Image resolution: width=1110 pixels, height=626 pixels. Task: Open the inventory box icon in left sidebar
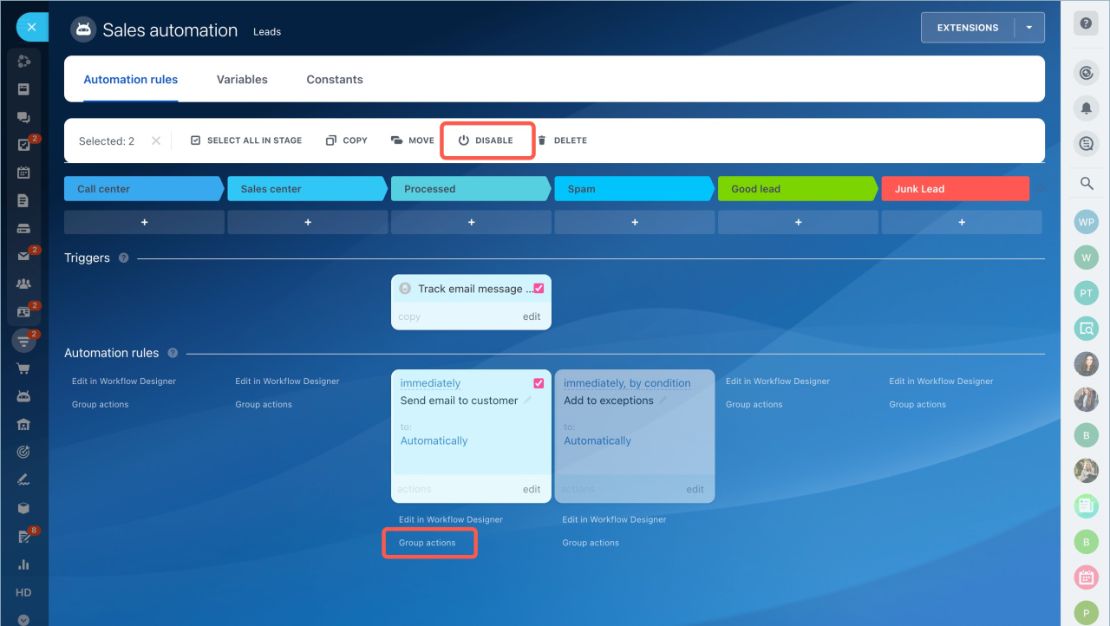[x=23, y=508]
